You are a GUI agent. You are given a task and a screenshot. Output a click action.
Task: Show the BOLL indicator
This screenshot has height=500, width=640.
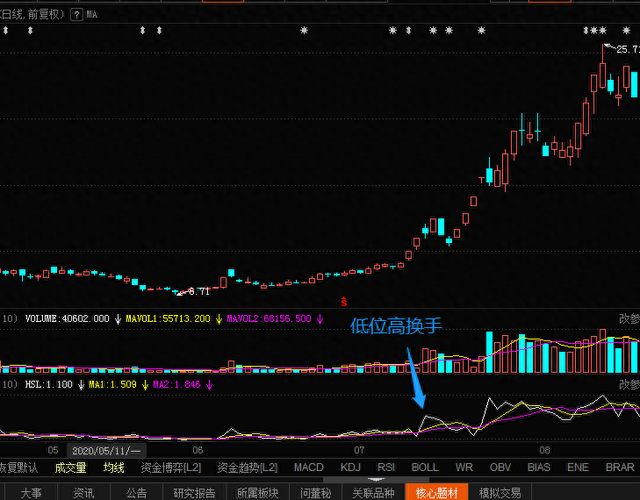click(x=425, y=467)
